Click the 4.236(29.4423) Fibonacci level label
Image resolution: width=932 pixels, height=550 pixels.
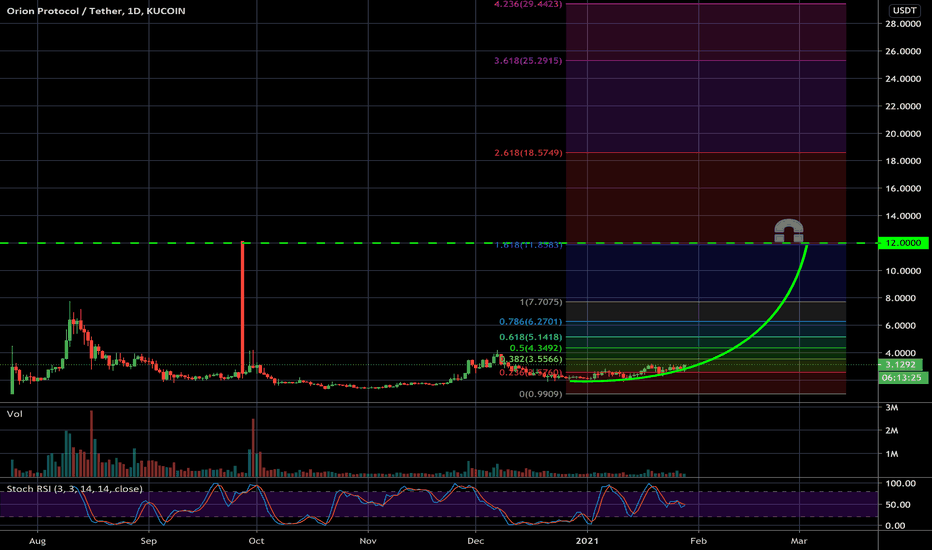pos(528,4)
